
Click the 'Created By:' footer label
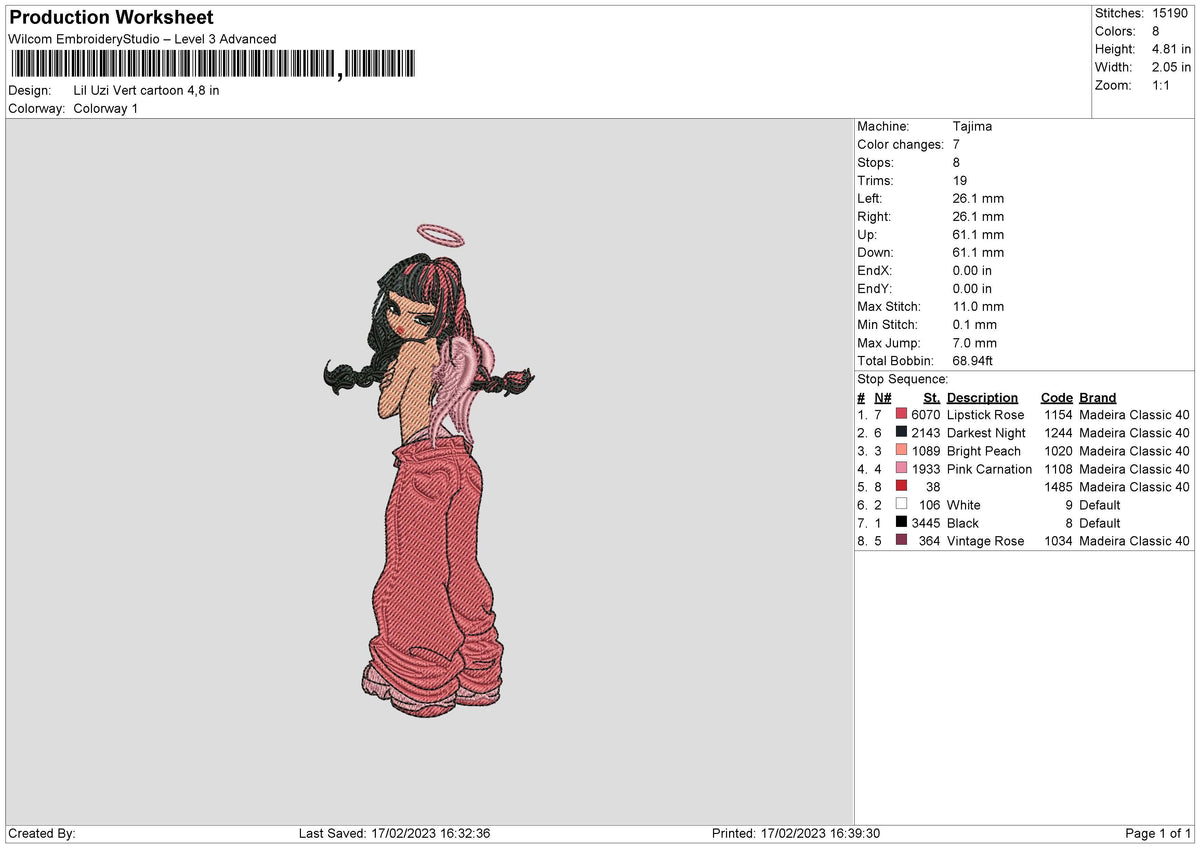pos(42,833)
